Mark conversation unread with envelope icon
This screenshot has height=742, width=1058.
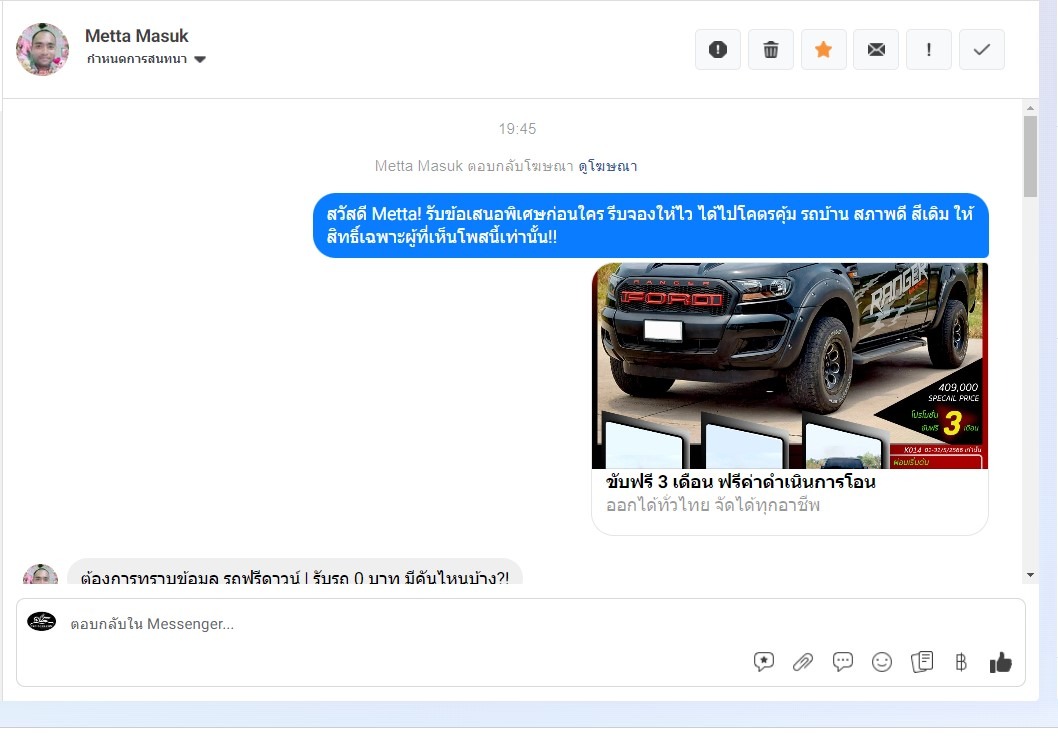[x=876, y=49]
